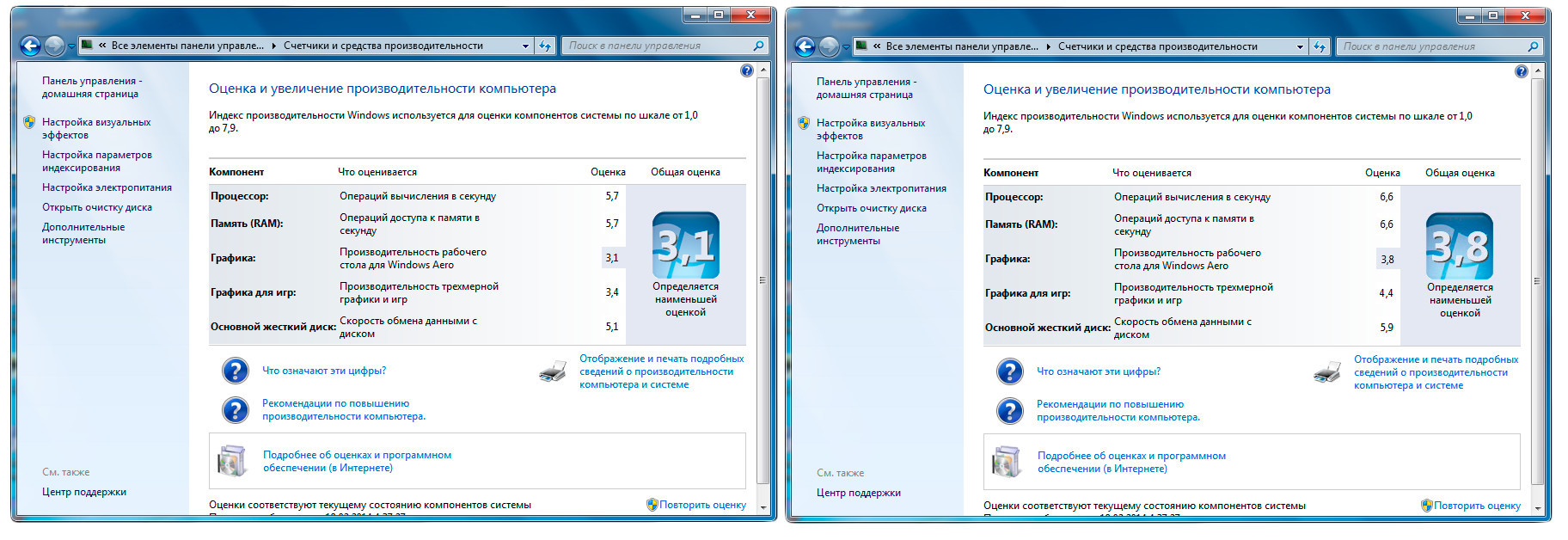Screen dimensions: 1568x540
Task: Click the 3,1 overall score badge
Action: [685, 246]
